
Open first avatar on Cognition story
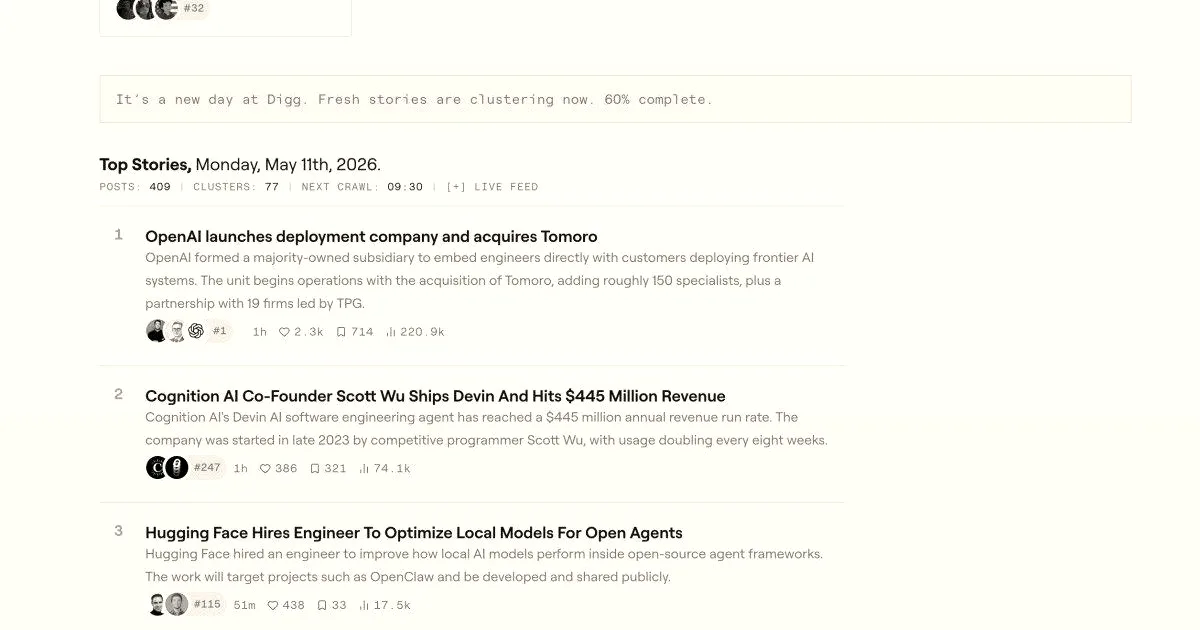point(157,467)
